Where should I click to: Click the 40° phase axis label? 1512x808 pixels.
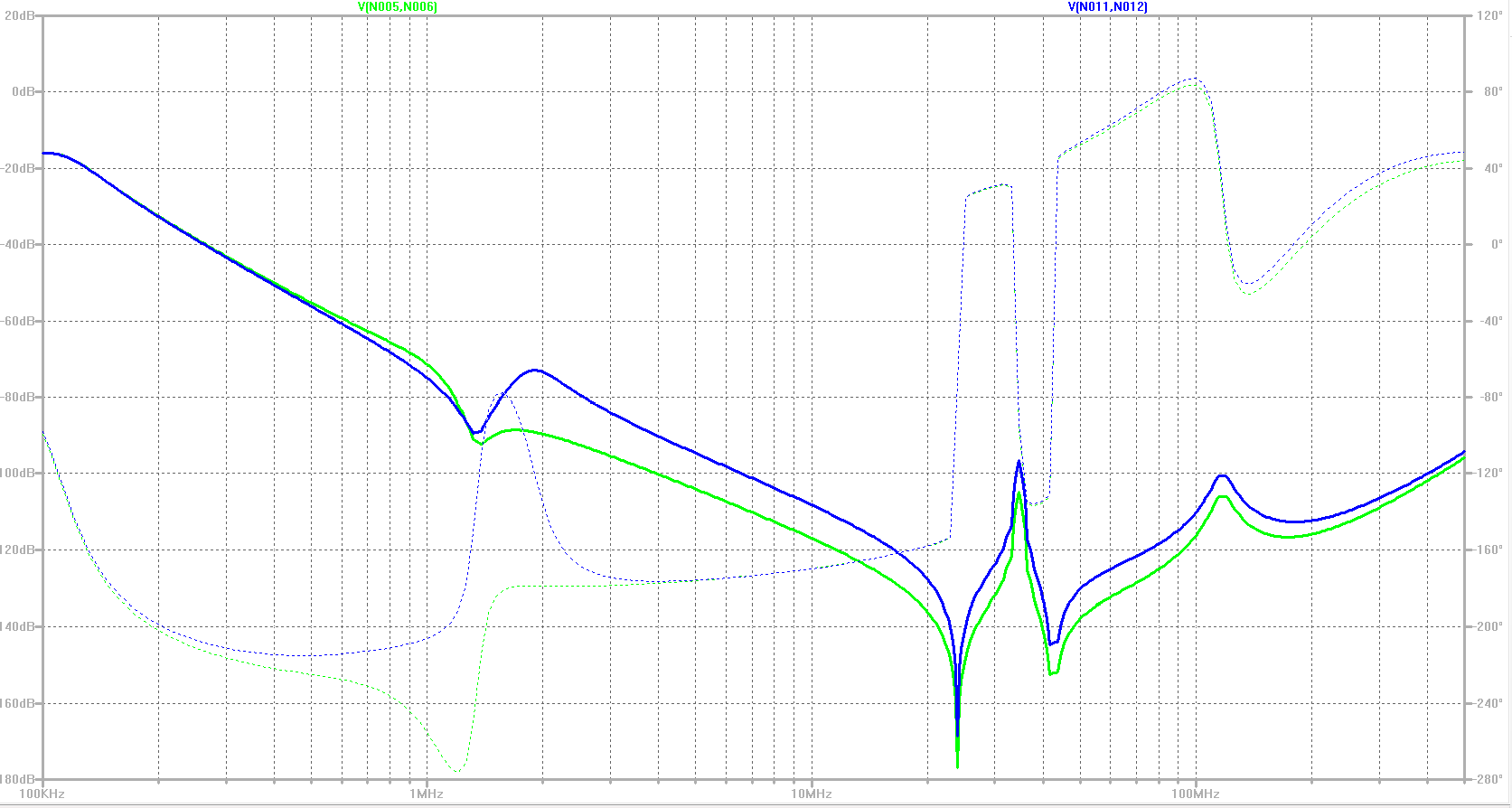point(1493,168)
